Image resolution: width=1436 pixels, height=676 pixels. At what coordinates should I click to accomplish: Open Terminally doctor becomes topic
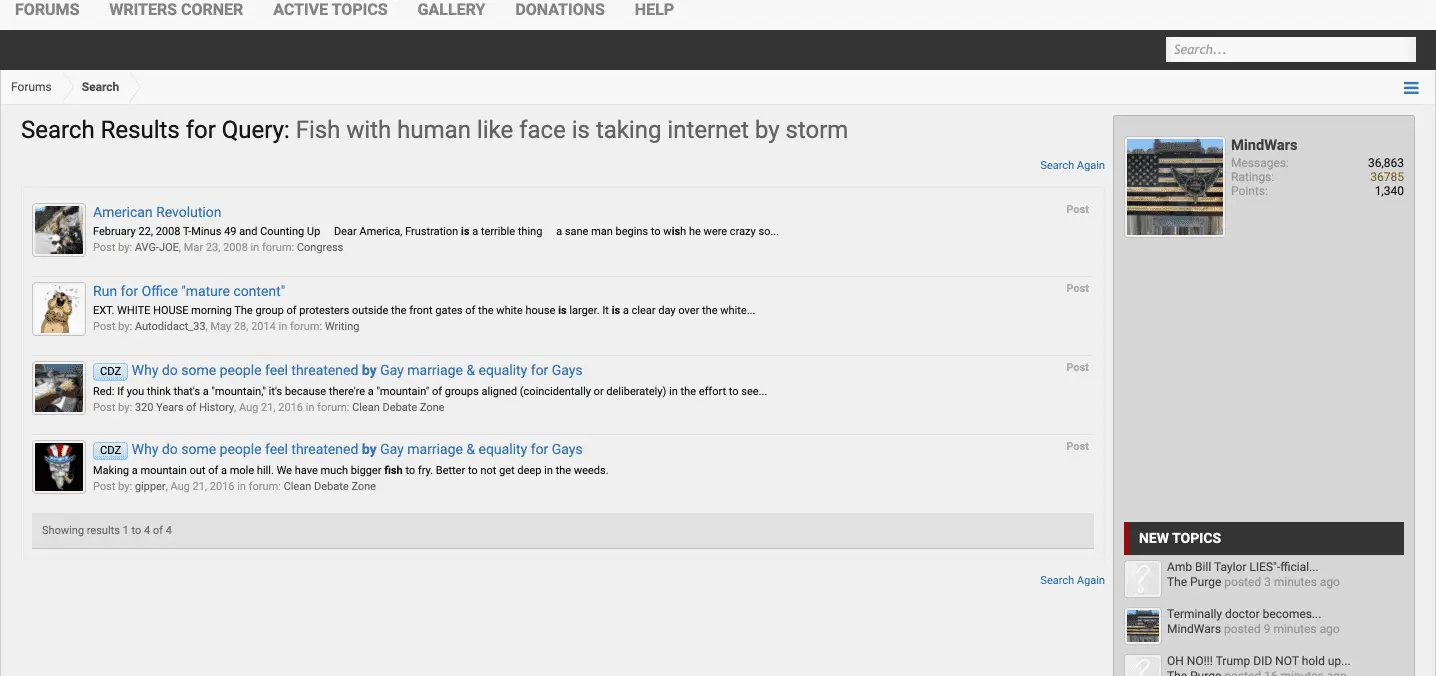pos(1244,614)
